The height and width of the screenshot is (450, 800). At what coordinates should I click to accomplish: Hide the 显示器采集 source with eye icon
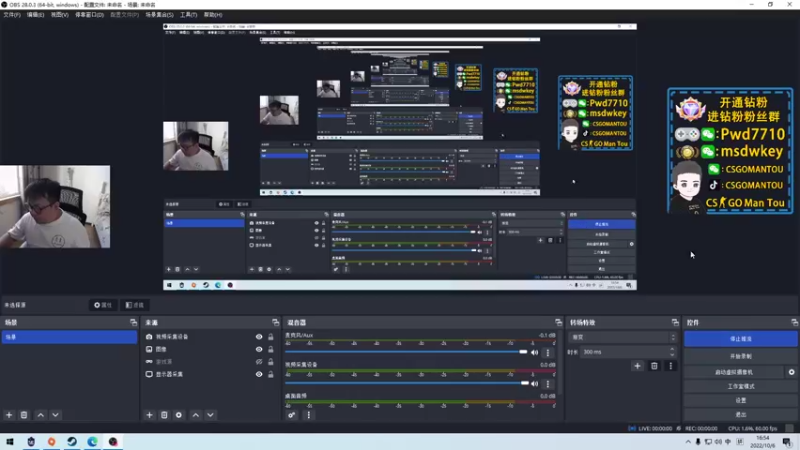coord(259,374)
